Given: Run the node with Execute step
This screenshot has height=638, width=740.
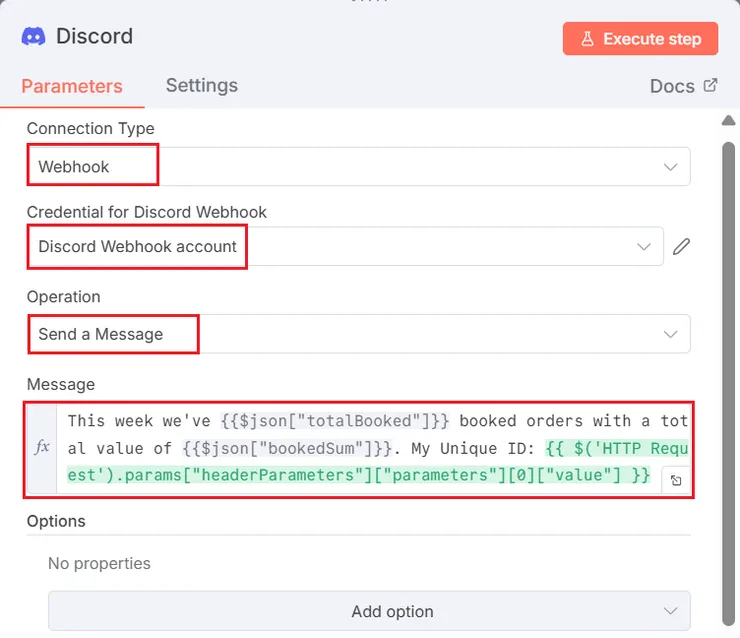Looking at the screenshot, I should (x=640, y=39).
